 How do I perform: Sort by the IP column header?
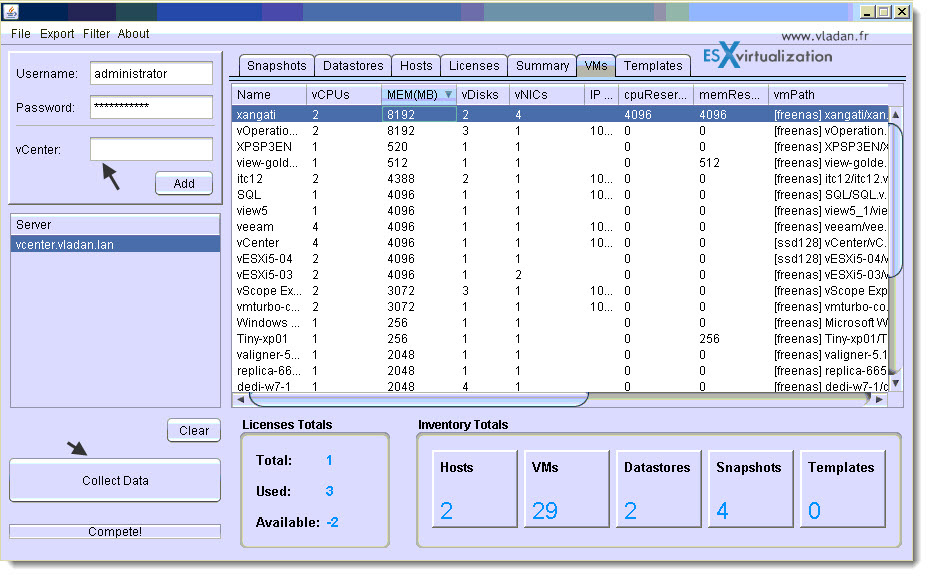click(601, 95)
